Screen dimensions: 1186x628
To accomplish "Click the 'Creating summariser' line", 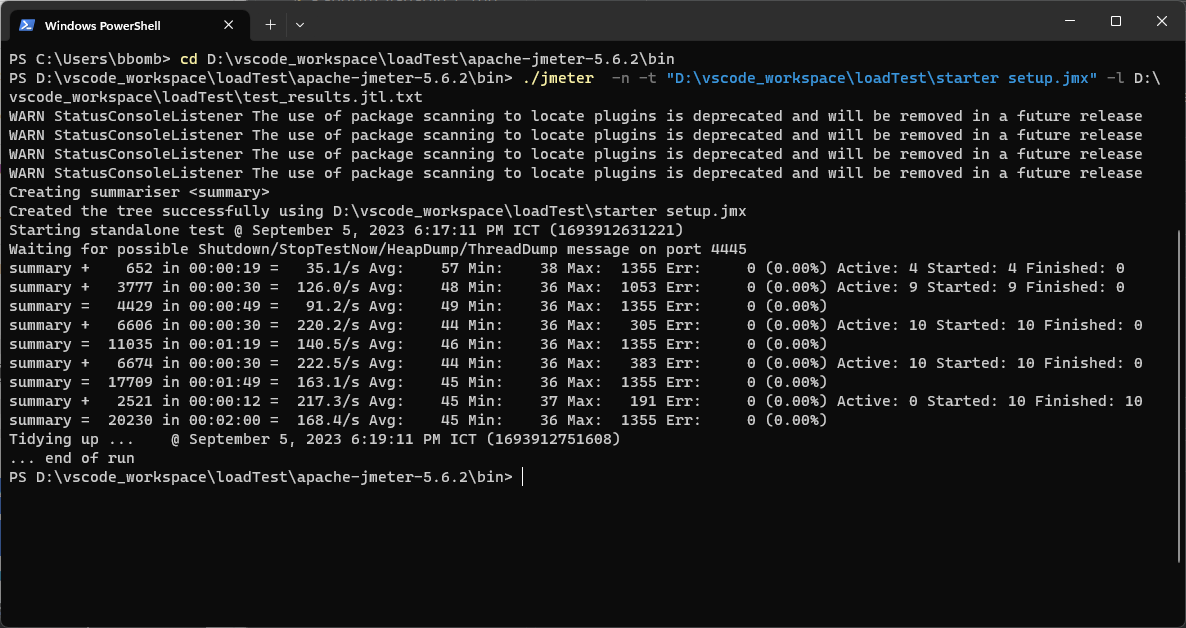I will click(139, 192).
